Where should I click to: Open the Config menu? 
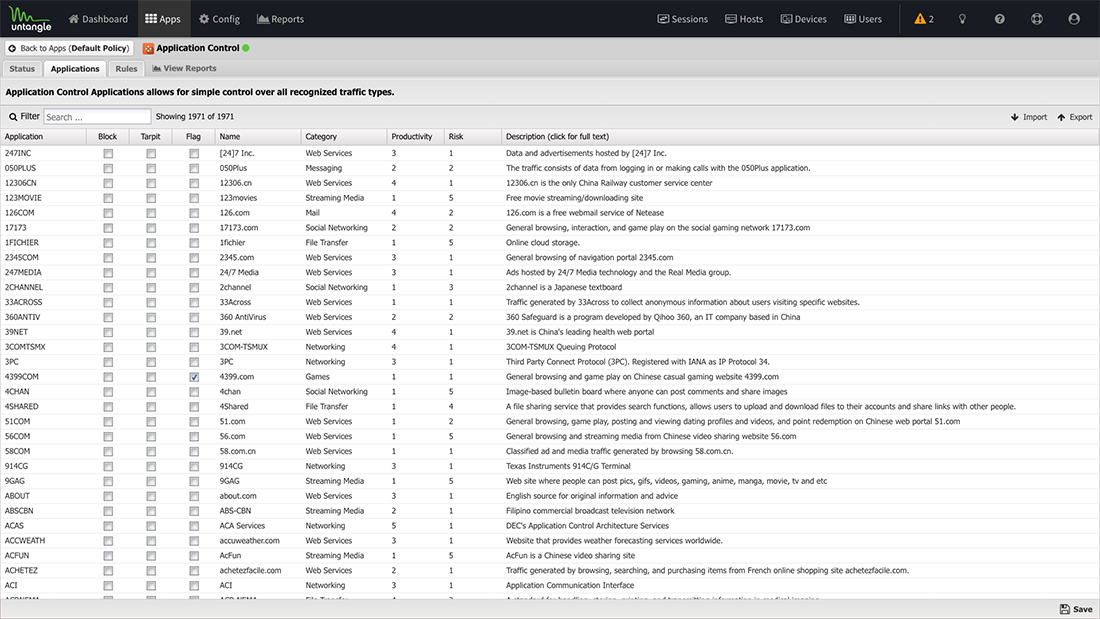(220, 19)
